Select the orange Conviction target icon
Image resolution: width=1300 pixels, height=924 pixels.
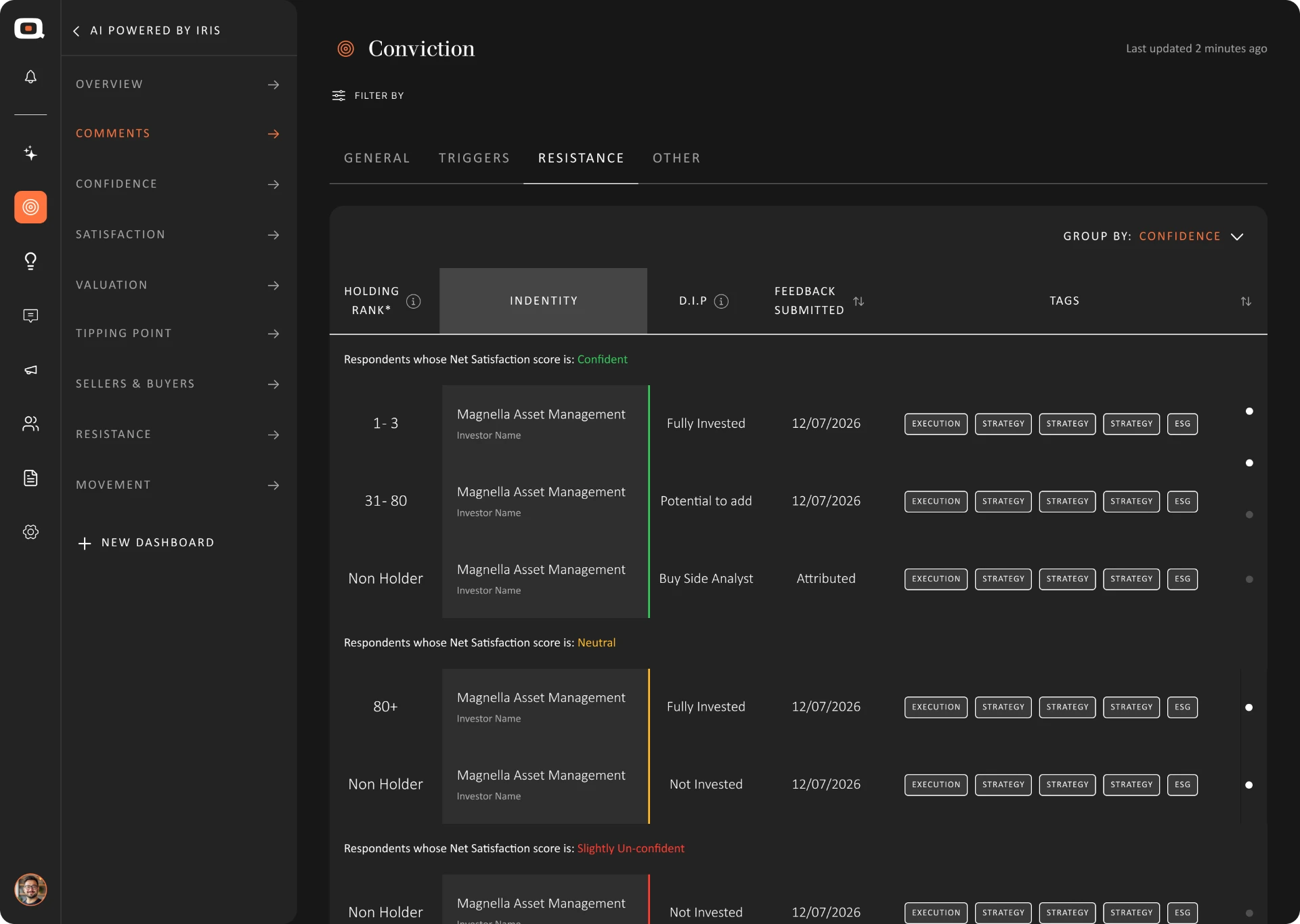[30, 207]
